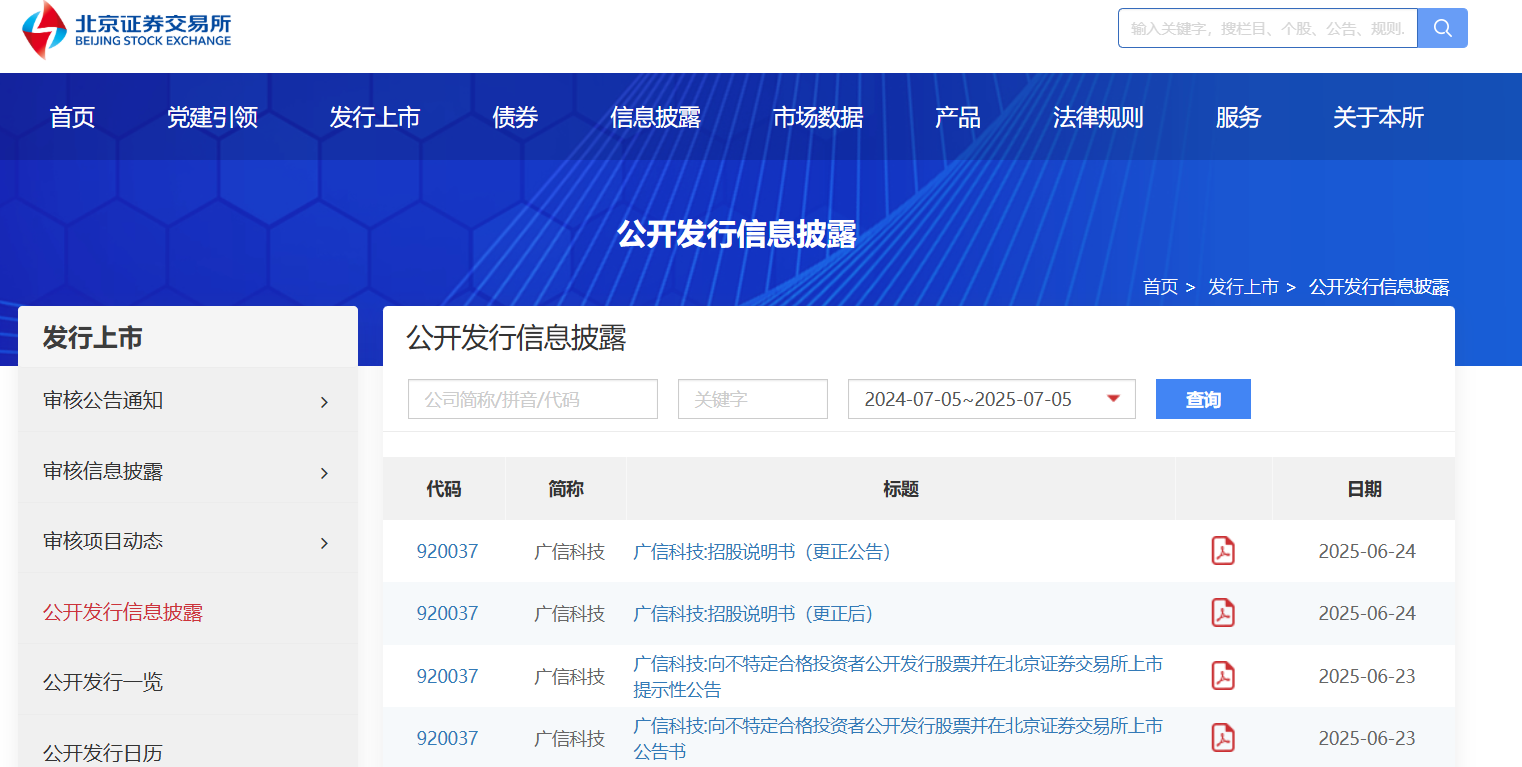Click 简称 column header
The image size is (1522, 767).
[x=566, y=489]
